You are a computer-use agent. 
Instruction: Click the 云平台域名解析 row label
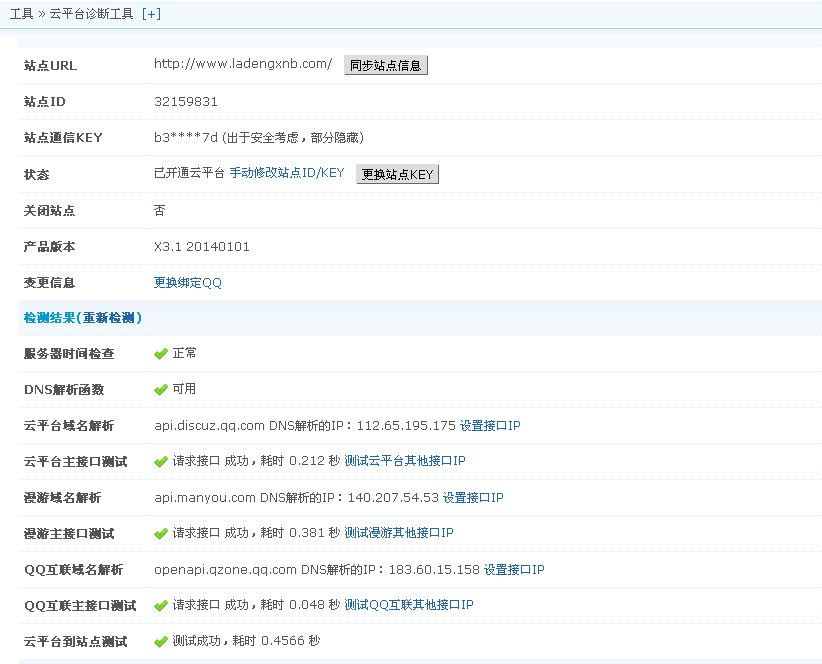69,426
